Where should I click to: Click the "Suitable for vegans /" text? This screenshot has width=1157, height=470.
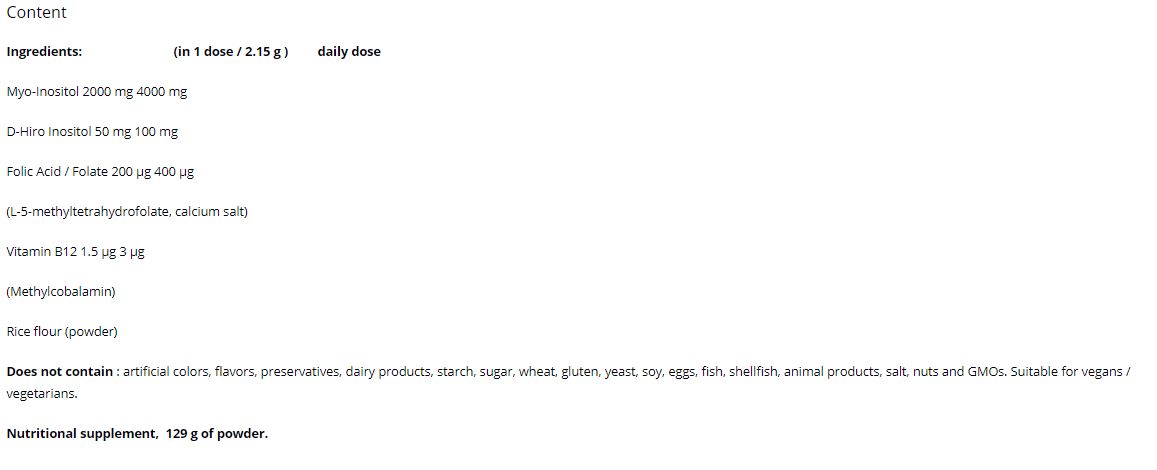pyautogui.click(x=1070, y=372)
